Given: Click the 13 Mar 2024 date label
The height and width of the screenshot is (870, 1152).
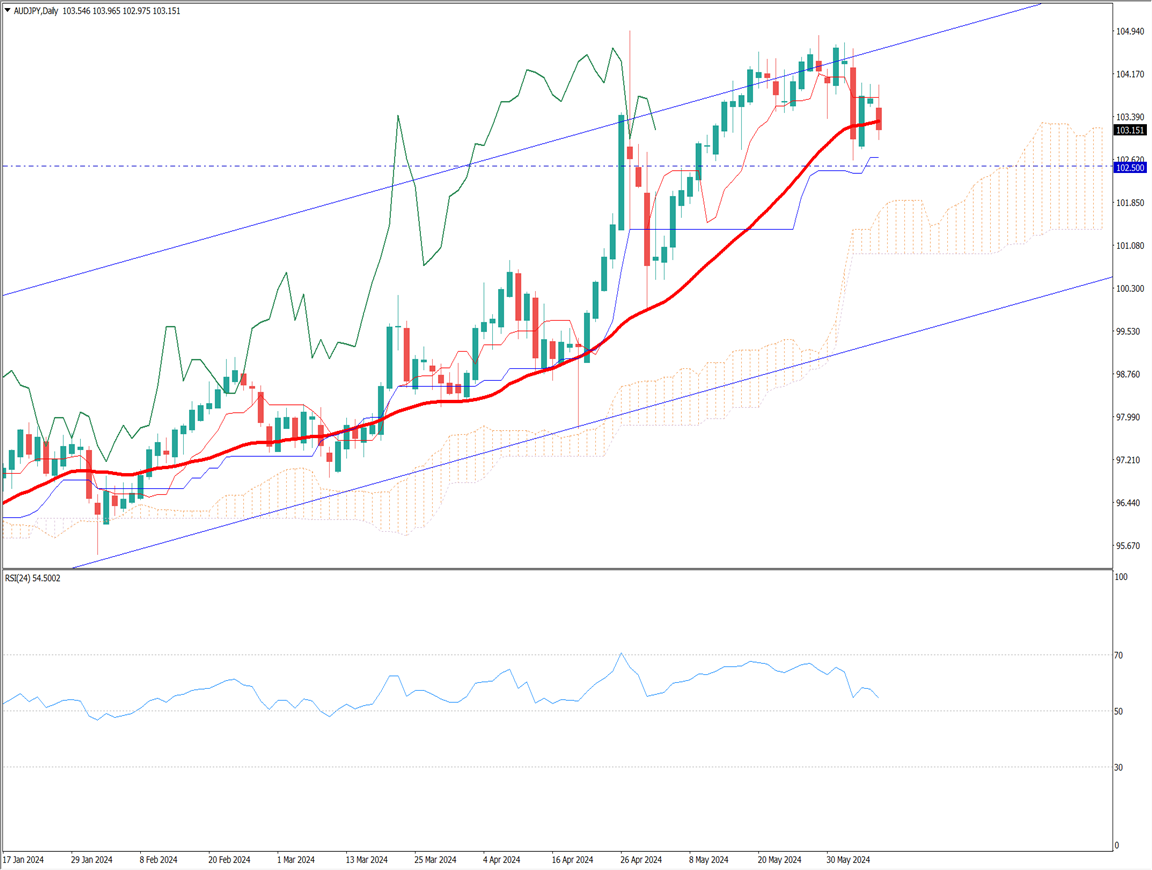Looking at the screenshot, I should click(365, 859).
